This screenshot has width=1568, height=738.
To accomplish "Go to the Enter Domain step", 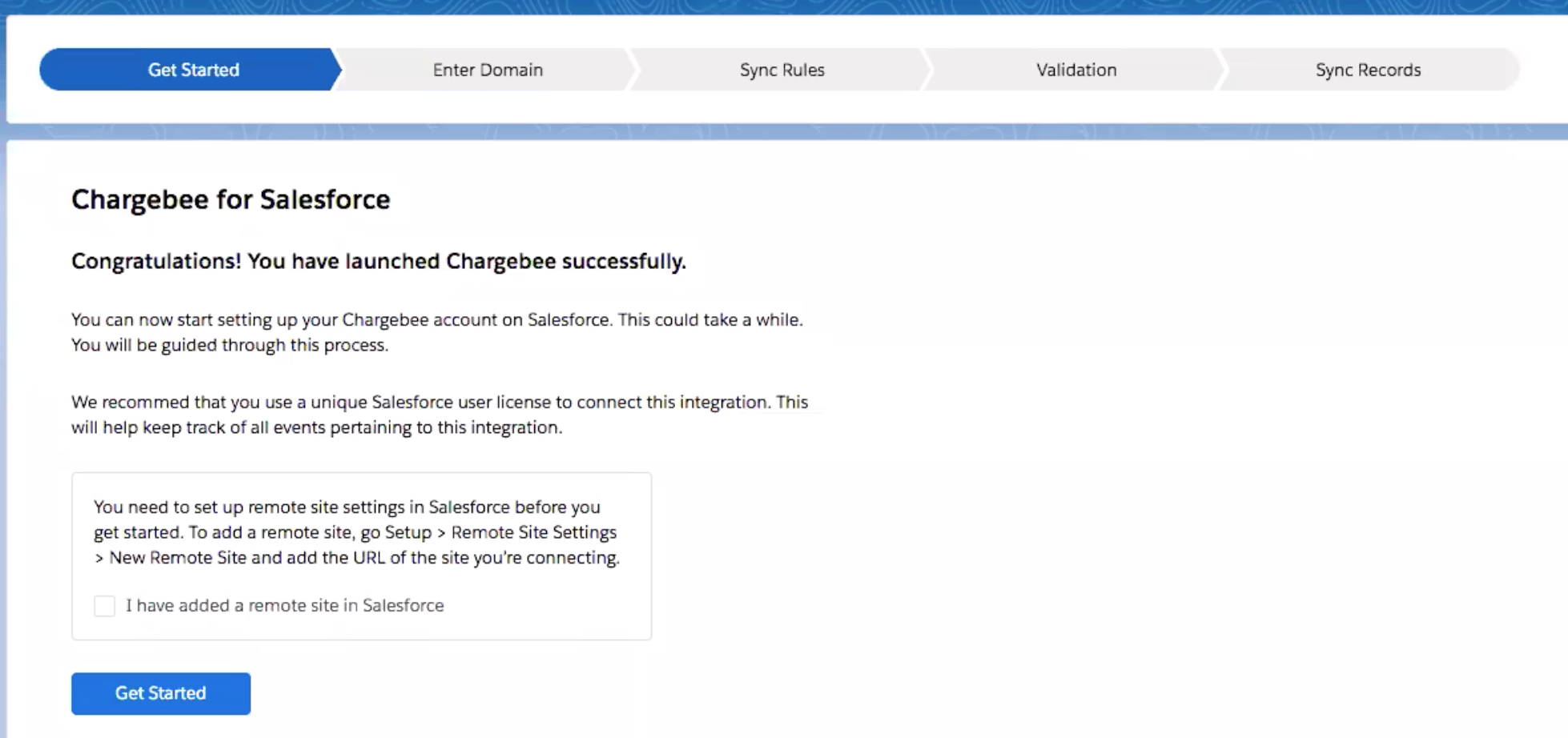I will pyautogui.click(x=487, y=70).
